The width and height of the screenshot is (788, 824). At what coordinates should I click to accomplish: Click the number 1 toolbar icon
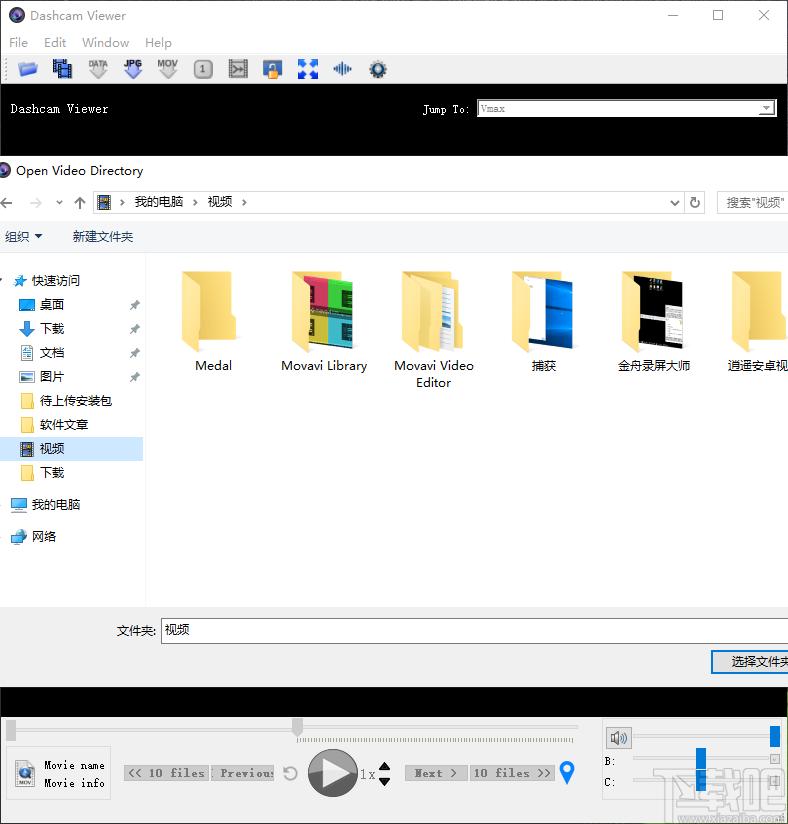(203, 69)
